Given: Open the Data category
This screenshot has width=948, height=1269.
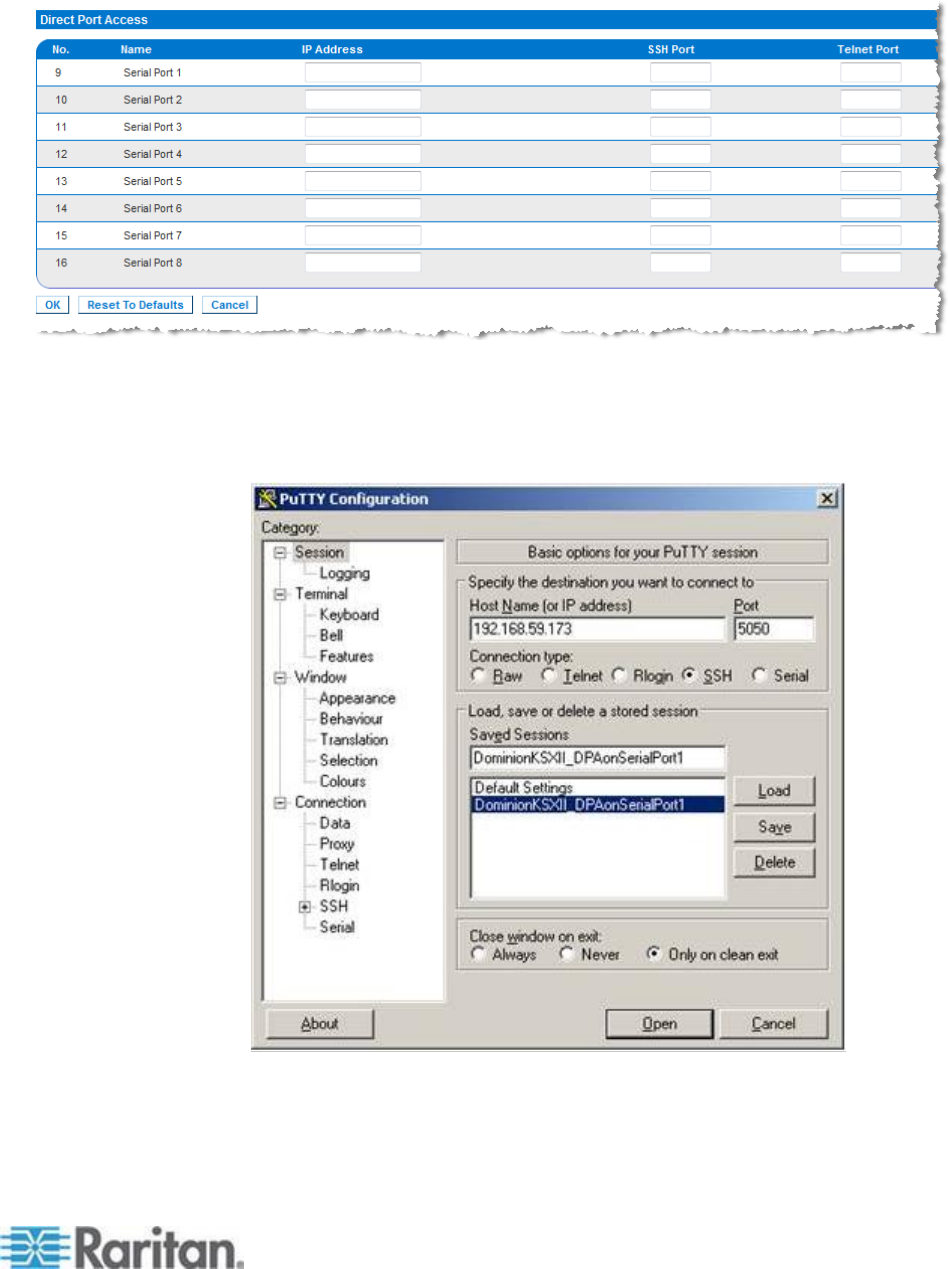Looking at the screenshot, I should [334, 823].
